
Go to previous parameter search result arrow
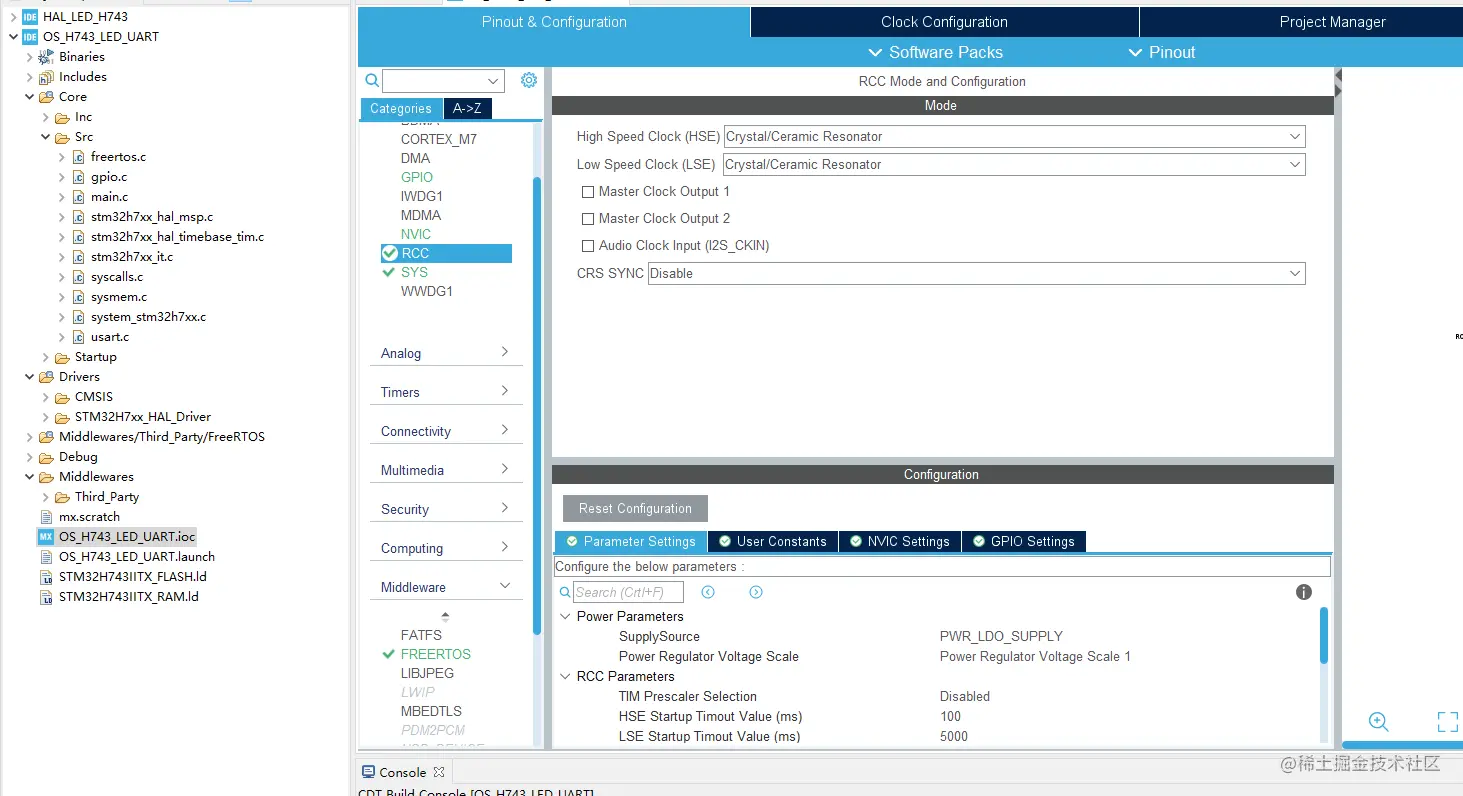pos(708,592)
